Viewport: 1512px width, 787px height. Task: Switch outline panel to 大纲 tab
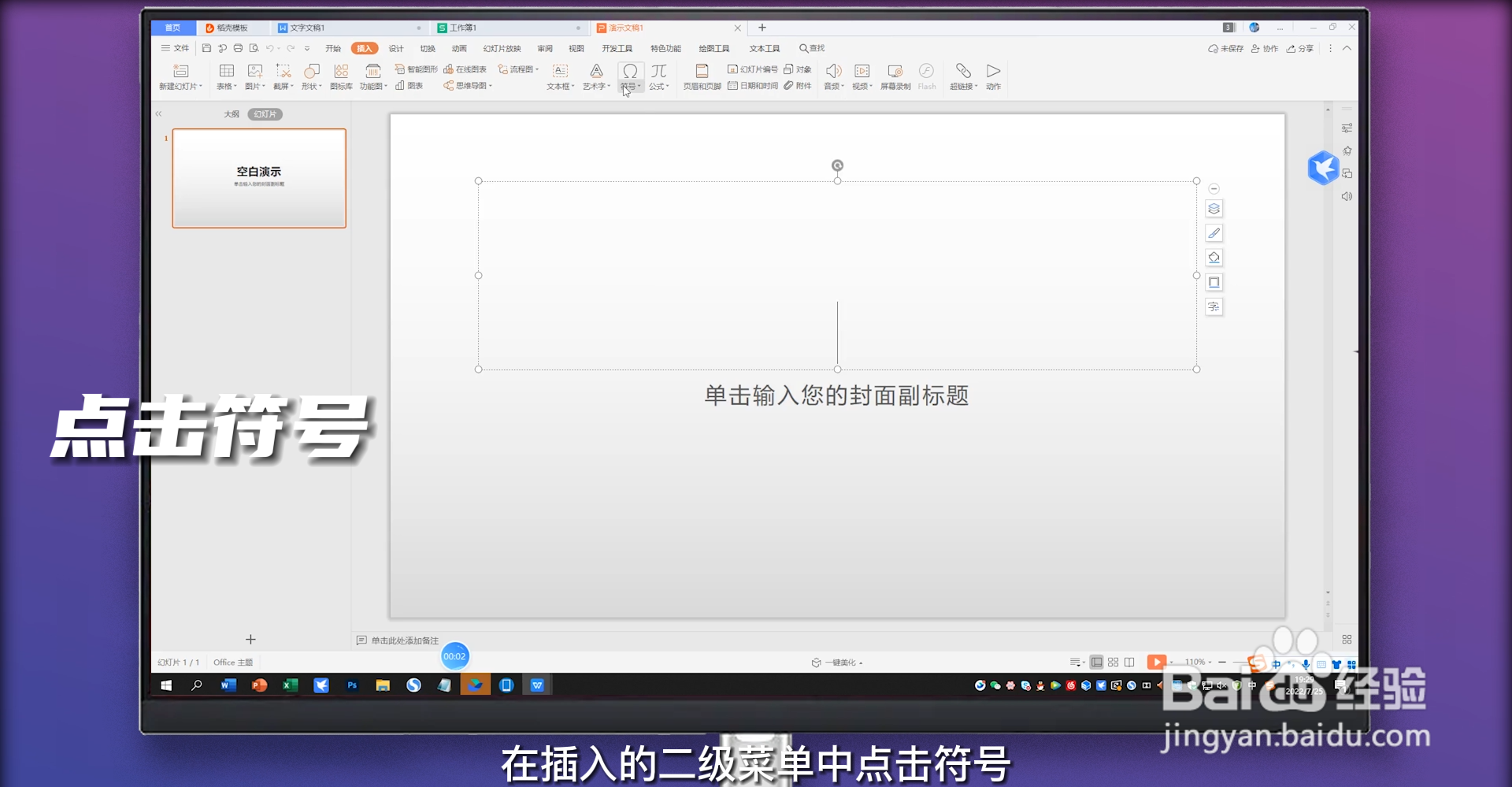coord(231,113)
